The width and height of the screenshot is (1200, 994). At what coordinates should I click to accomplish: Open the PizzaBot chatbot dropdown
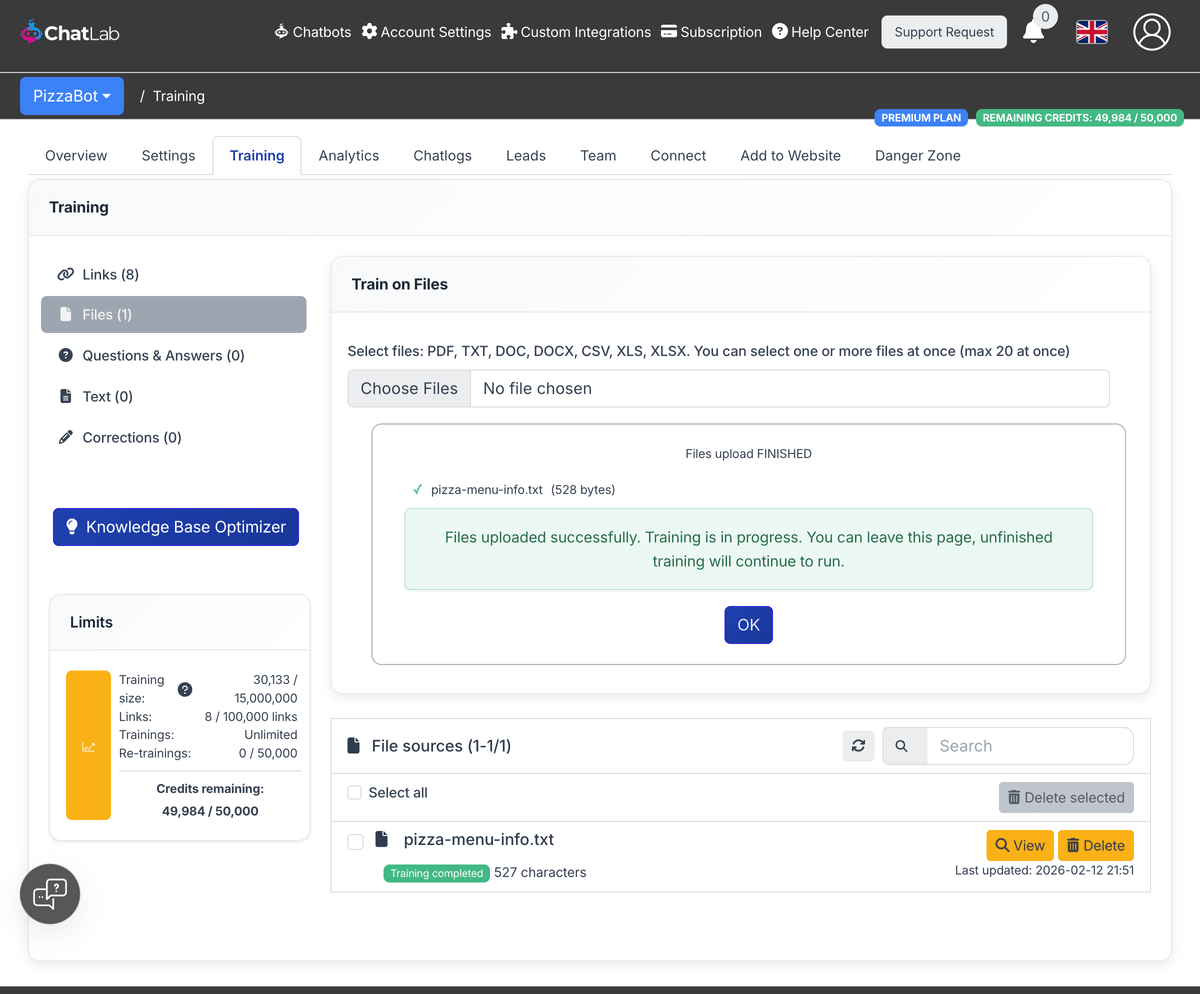coord(71,95)
